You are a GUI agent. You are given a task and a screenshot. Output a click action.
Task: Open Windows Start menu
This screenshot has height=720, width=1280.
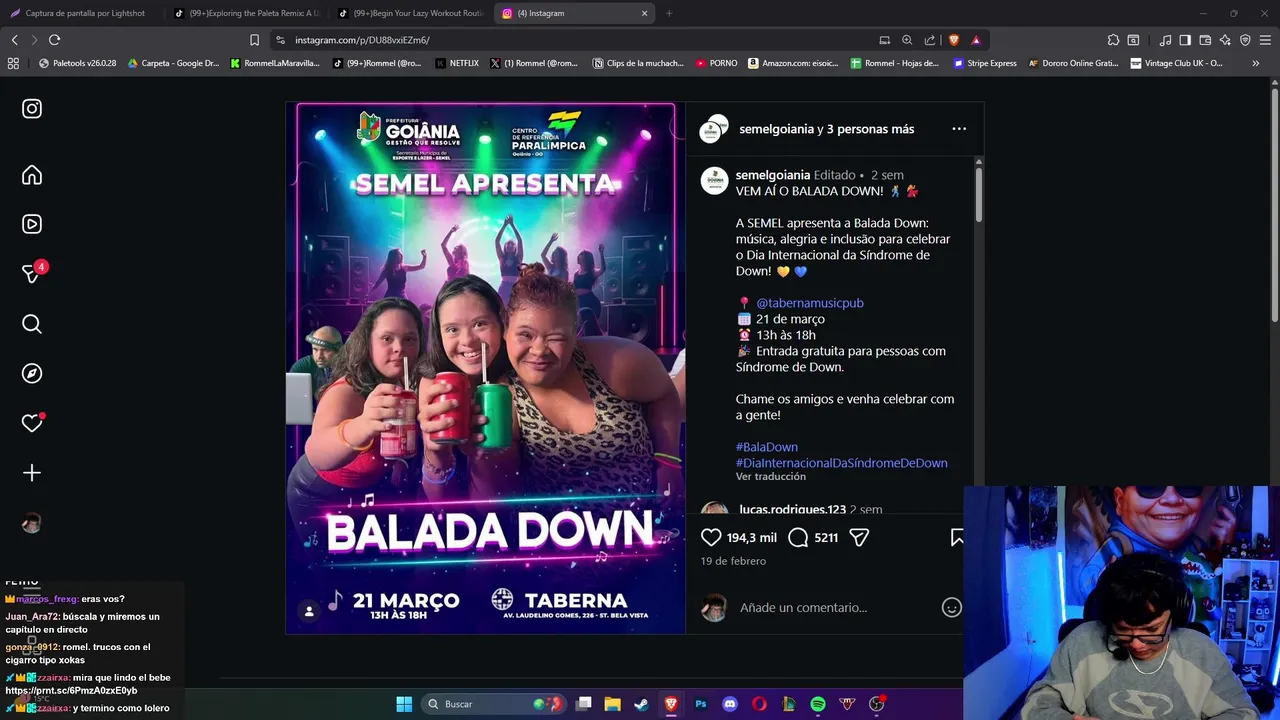(x=404, y=704)
